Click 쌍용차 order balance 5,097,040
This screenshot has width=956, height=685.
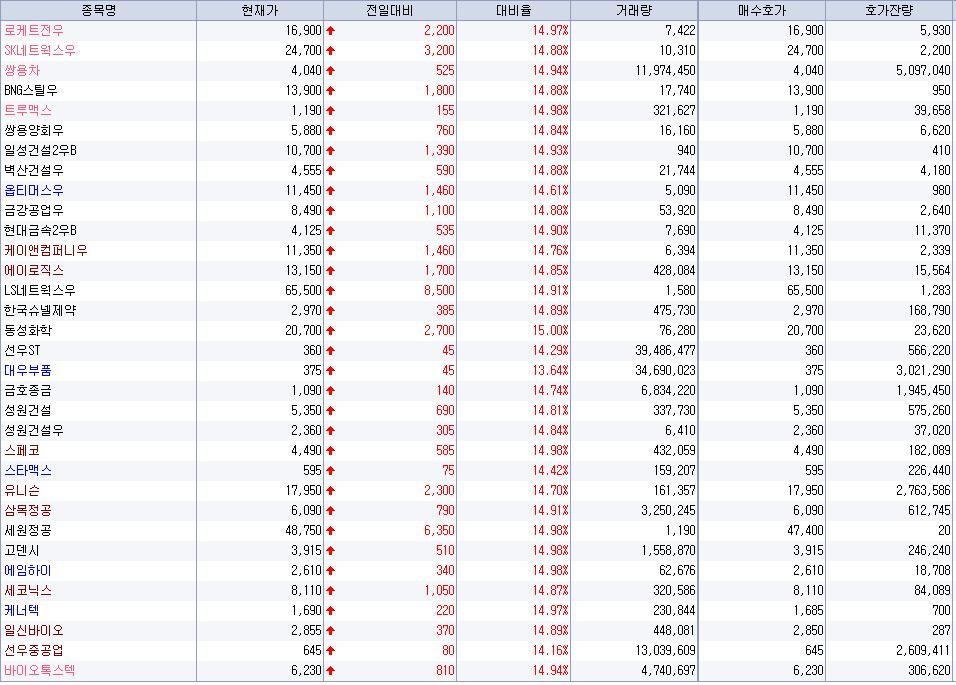[924, 71]
